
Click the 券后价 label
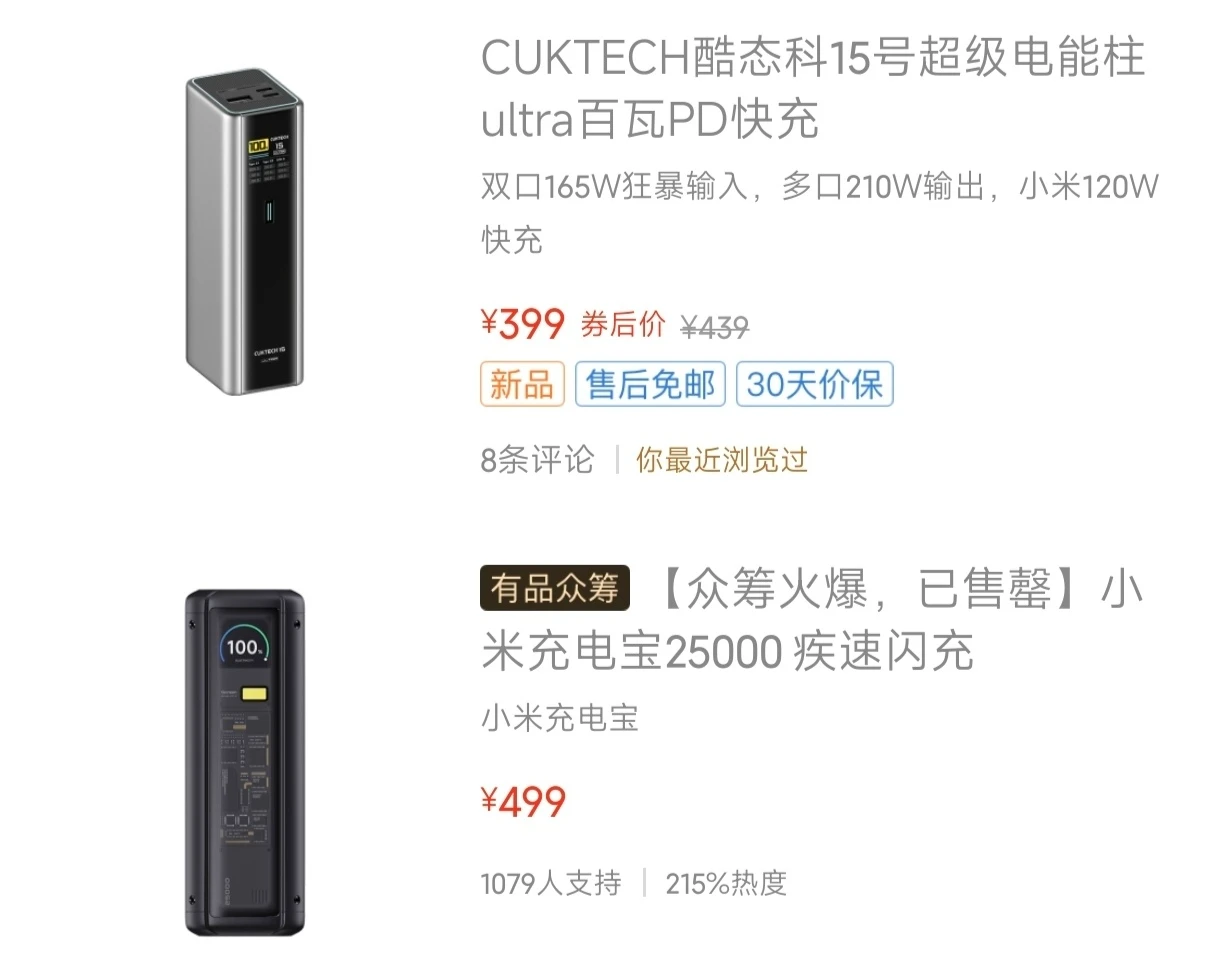(622, 325)
